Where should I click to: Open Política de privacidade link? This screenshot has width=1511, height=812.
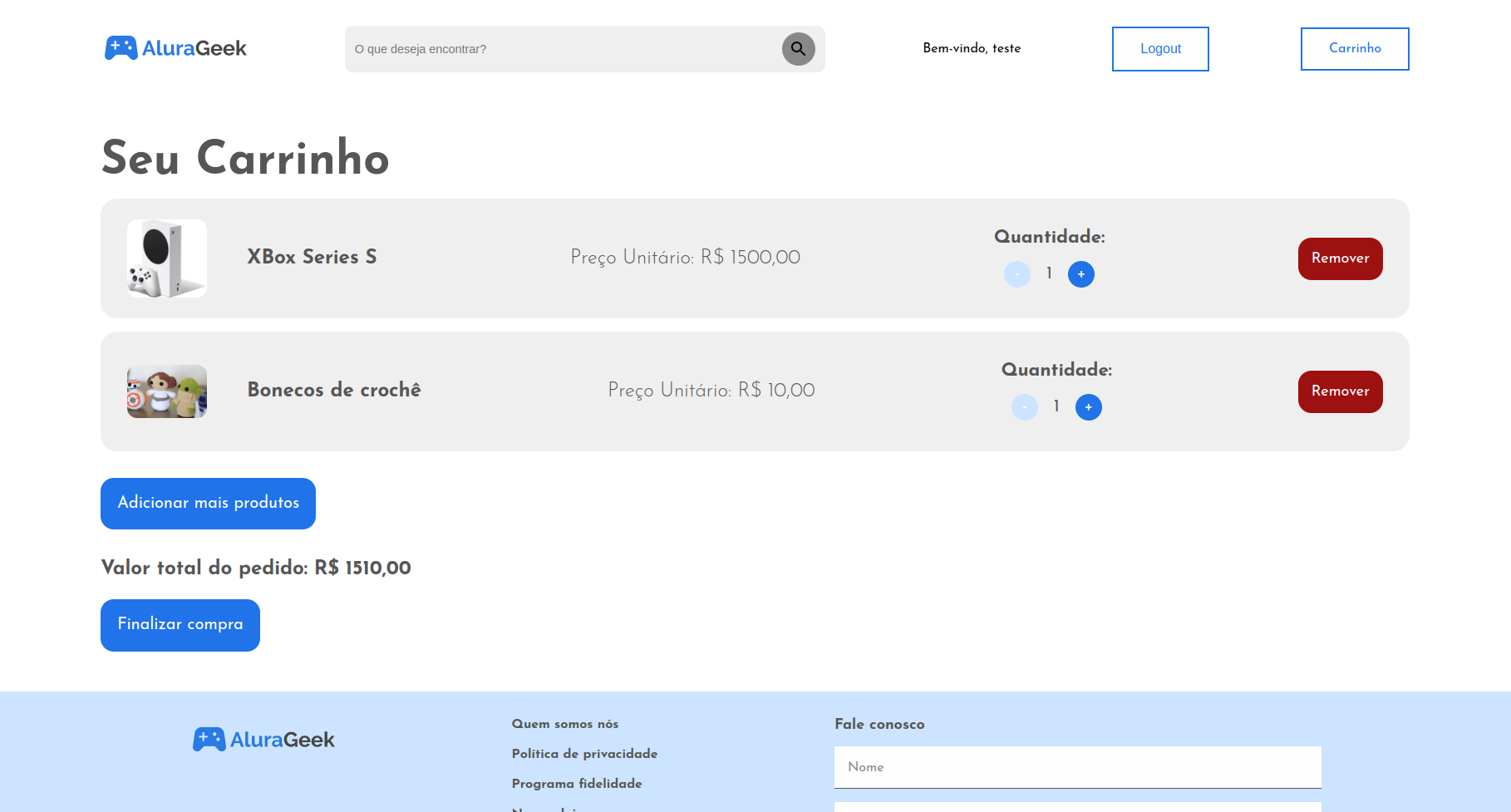(584, 754)
